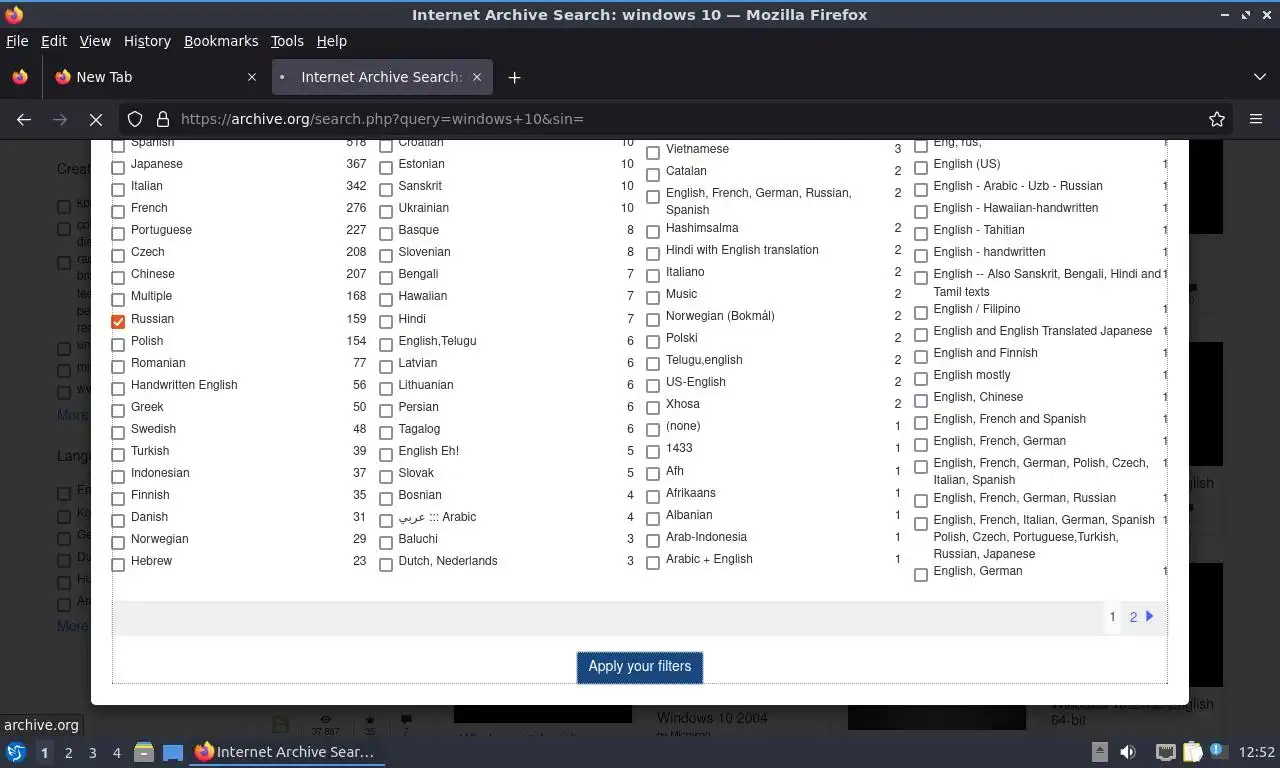Open the File menu
Image resolution: width=1280 pixels, height=768 pixels.
(17, 41)
